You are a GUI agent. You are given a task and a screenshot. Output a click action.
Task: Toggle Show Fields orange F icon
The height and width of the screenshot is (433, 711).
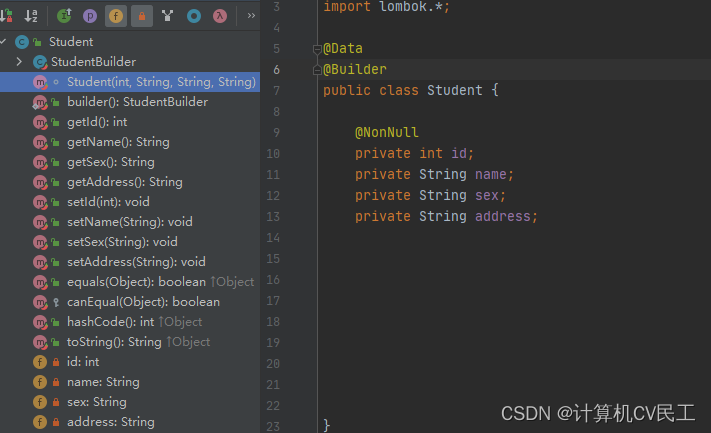[116, 16]
